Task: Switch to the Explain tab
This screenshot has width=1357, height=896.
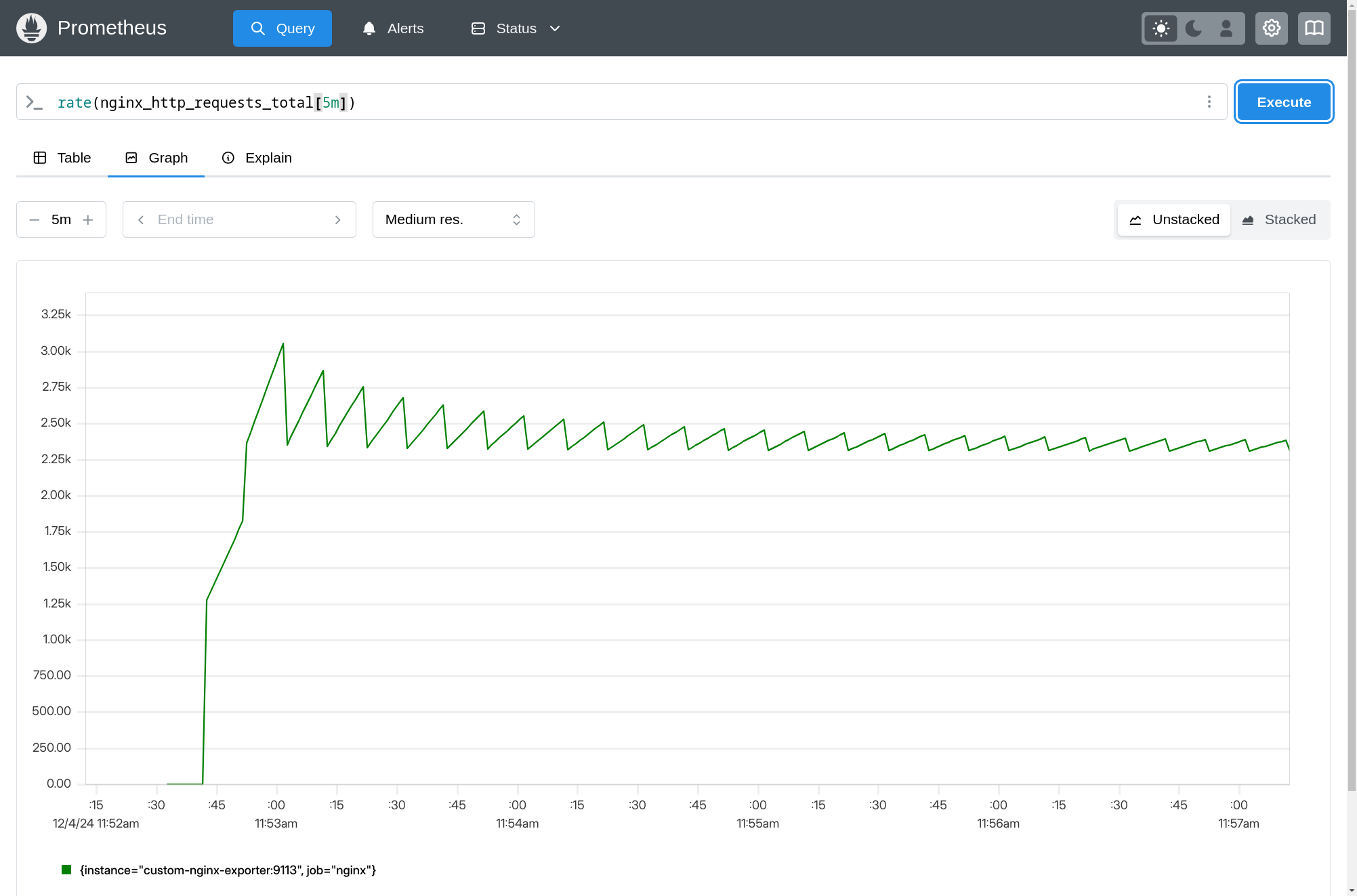Action: [257, 158]
